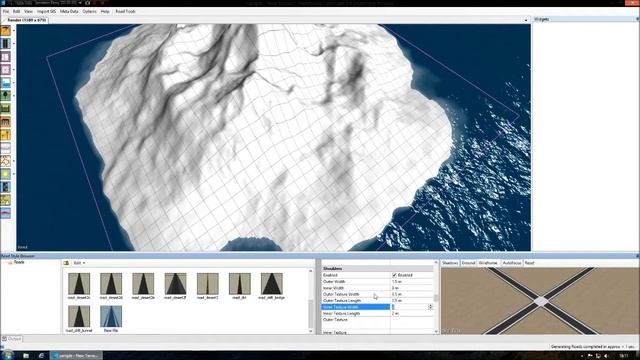
Task: Open the View menu
Action: coord(28,11)
